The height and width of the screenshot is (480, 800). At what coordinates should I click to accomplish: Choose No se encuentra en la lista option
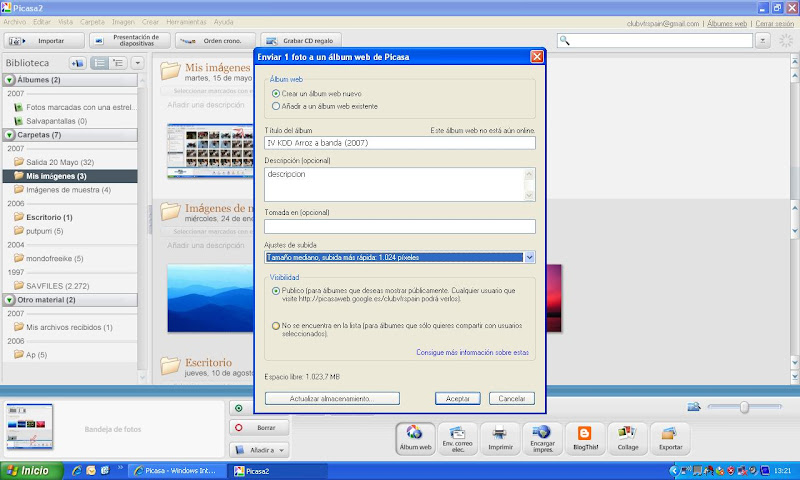tap(276, 325)
